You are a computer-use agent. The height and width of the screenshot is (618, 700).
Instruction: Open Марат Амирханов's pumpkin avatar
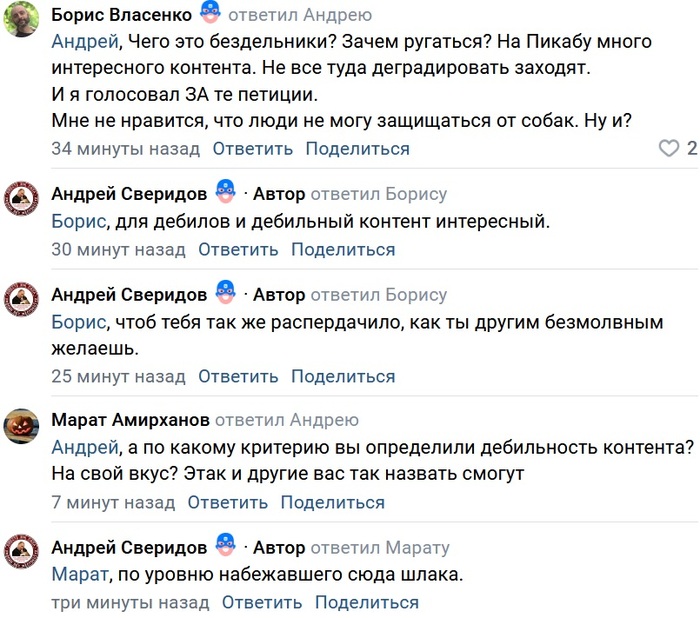[22, 425]
